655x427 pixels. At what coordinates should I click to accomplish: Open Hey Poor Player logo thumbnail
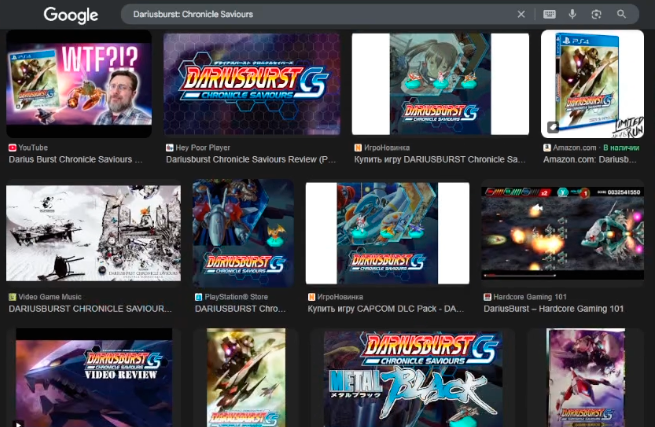(x=251, y=84)
